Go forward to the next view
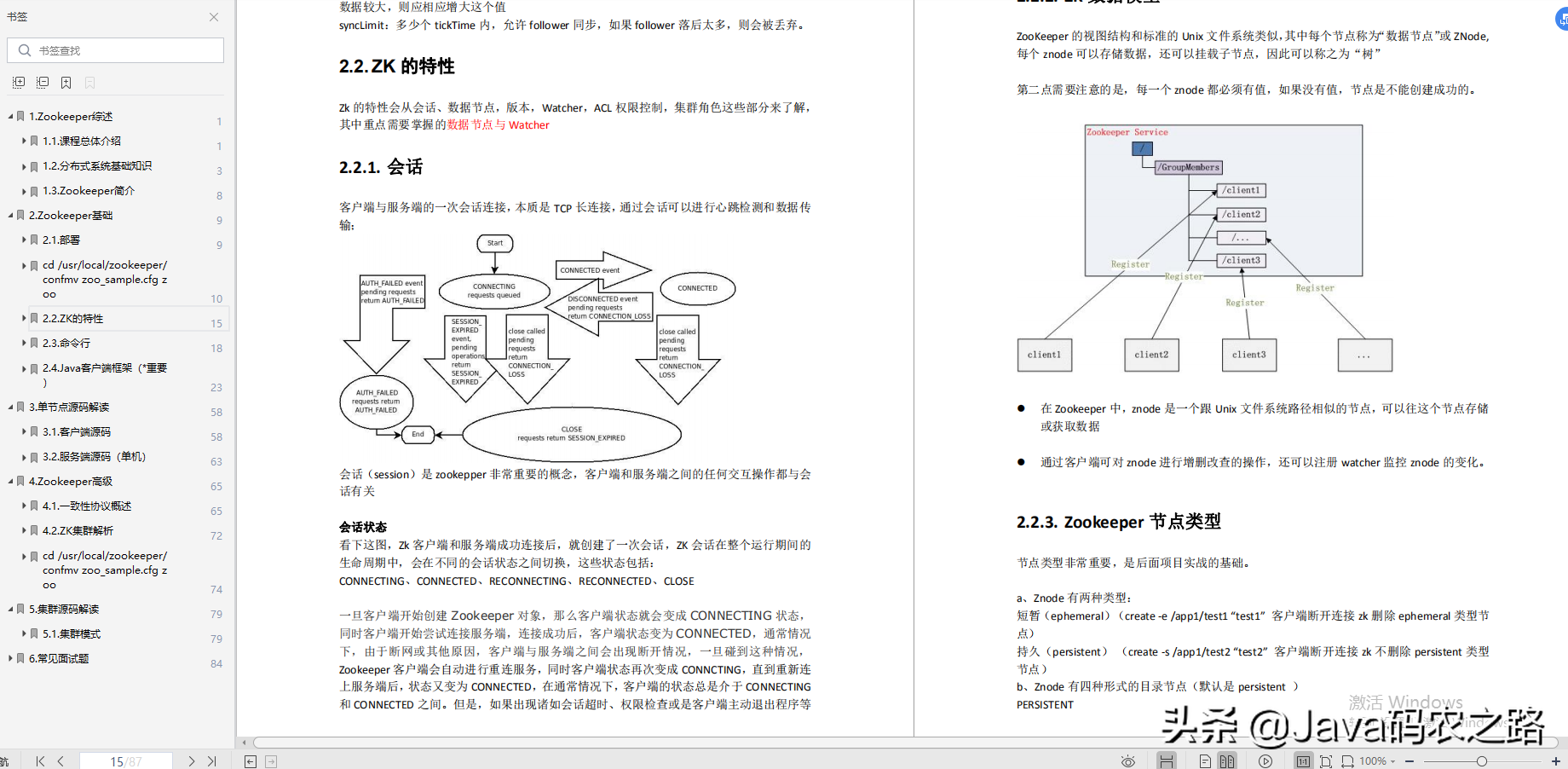Screen dimensions: 1568x769 click(271, 761)
